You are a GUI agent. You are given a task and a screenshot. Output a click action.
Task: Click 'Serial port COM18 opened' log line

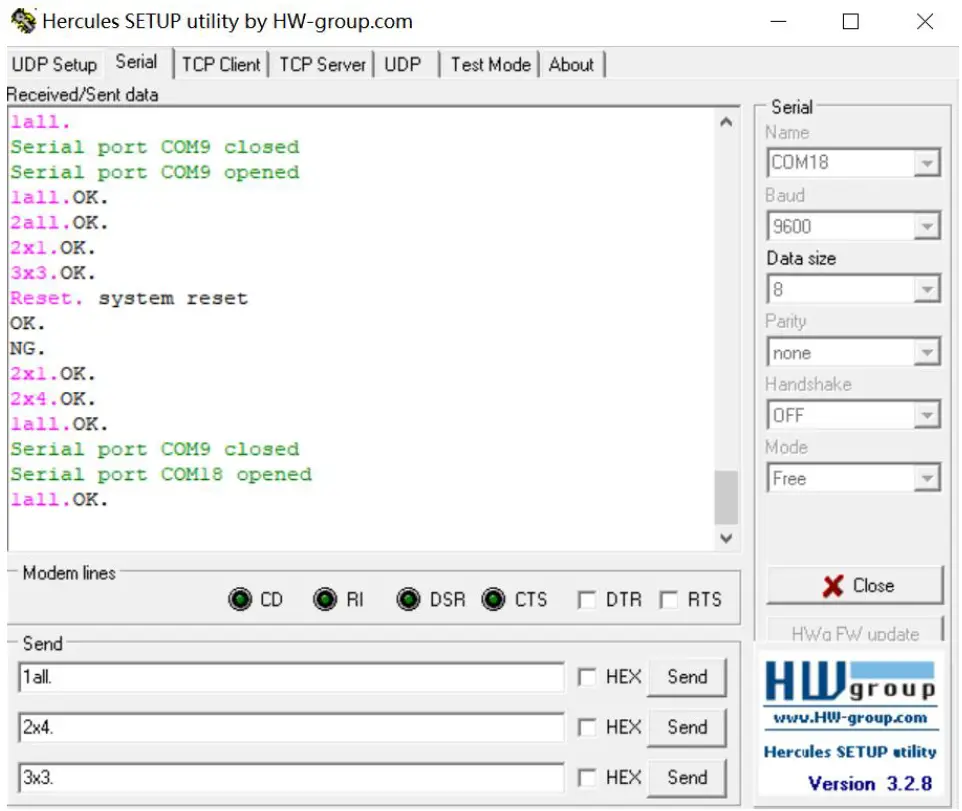point(161,474)
